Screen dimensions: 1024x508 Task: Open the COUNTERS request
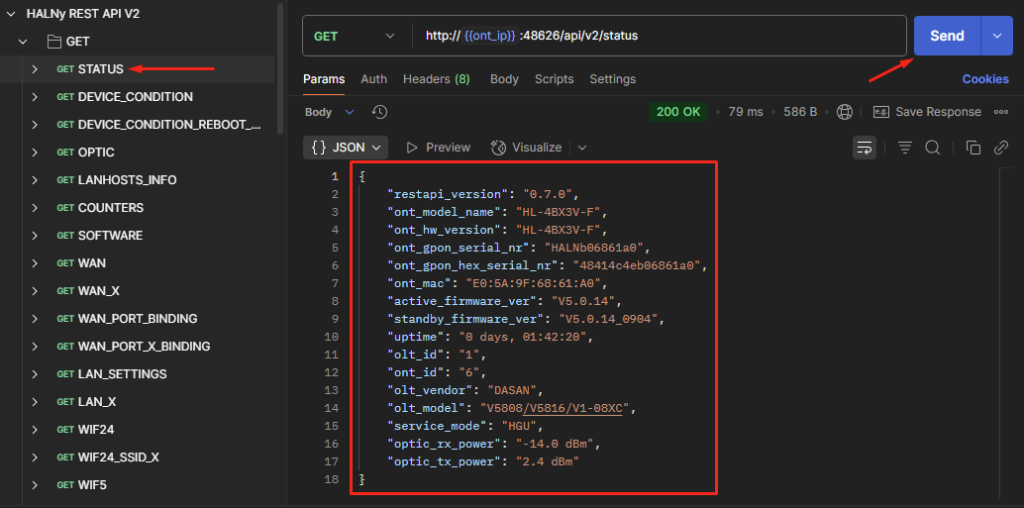[x=100, y=208]
